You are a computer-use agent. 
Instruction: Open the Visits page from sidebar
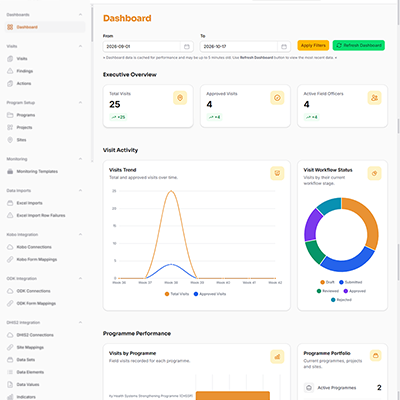tap(45, 59)
